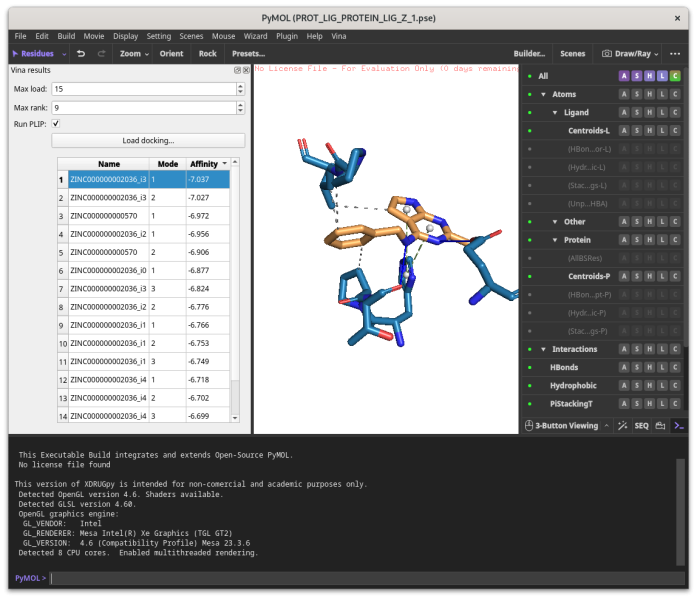This screenshot has height=599, width=697.
Task: Toggle the command line prompt icon
Action: (x=678, y=426)
